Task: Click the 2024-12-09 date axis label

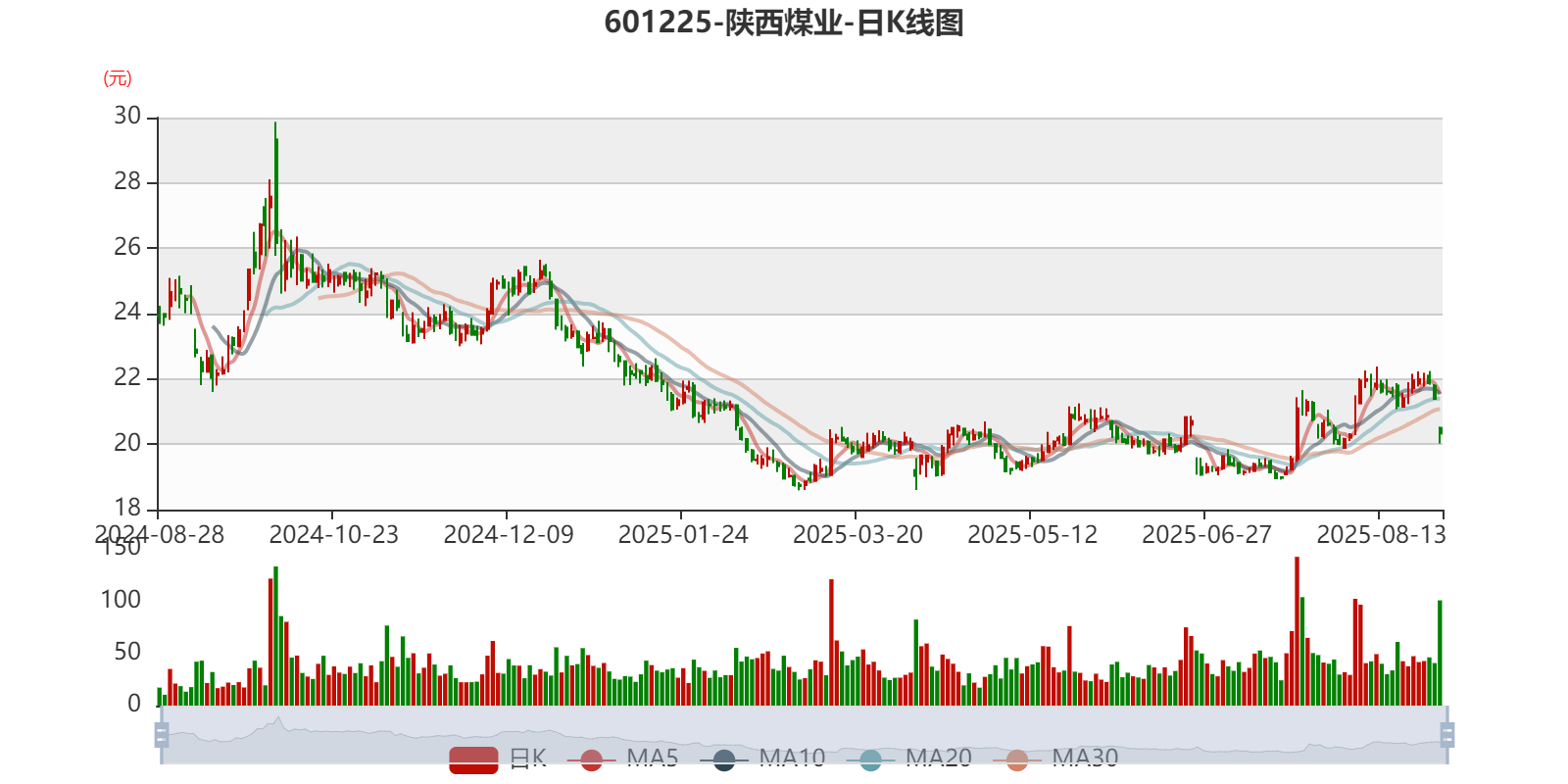Action: click(509, 534)
